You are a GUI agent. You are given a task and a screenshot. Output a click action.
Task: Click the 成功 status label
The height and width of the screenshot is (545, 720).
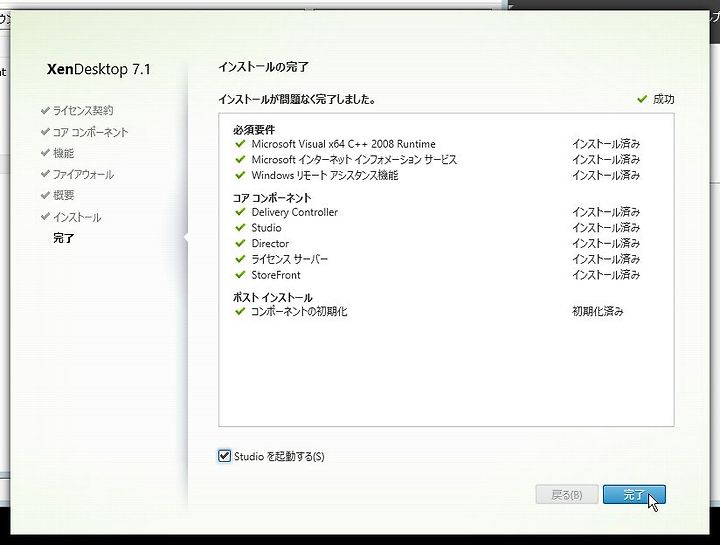tap(664, 99)
